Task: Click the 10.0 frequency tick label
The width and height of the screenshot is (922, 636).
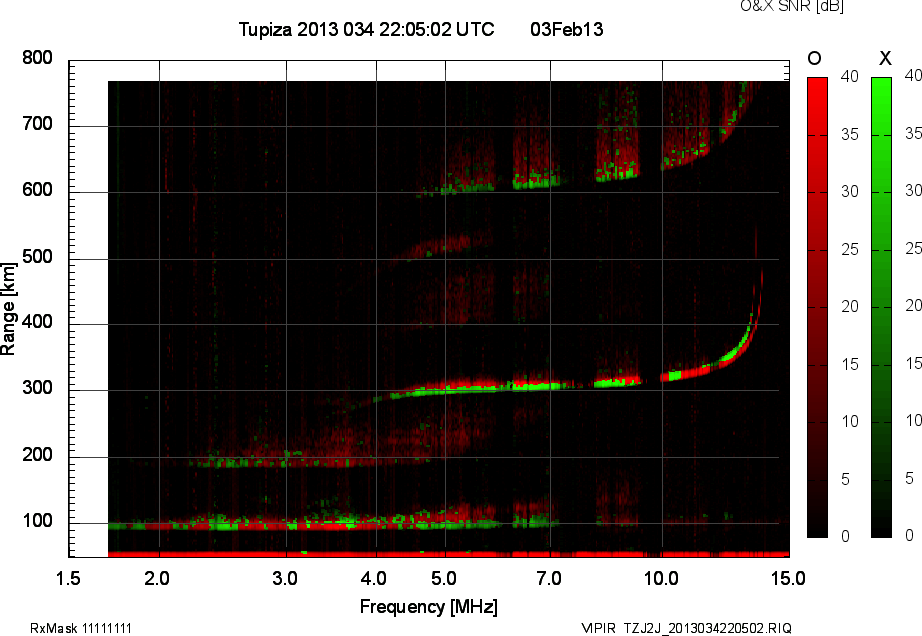Action: point(661,578)
